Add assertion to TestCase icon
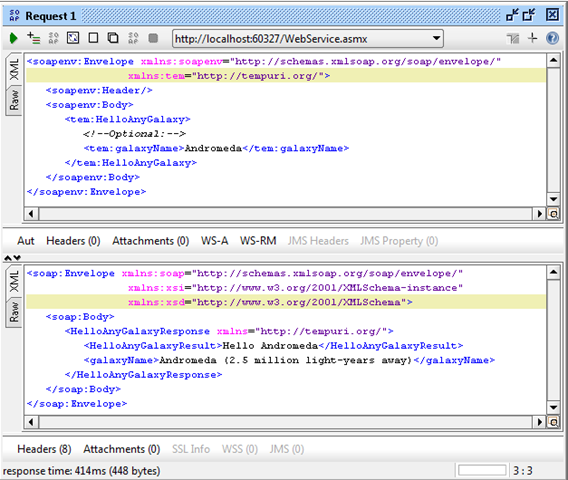568x480 pixels. 34,38
